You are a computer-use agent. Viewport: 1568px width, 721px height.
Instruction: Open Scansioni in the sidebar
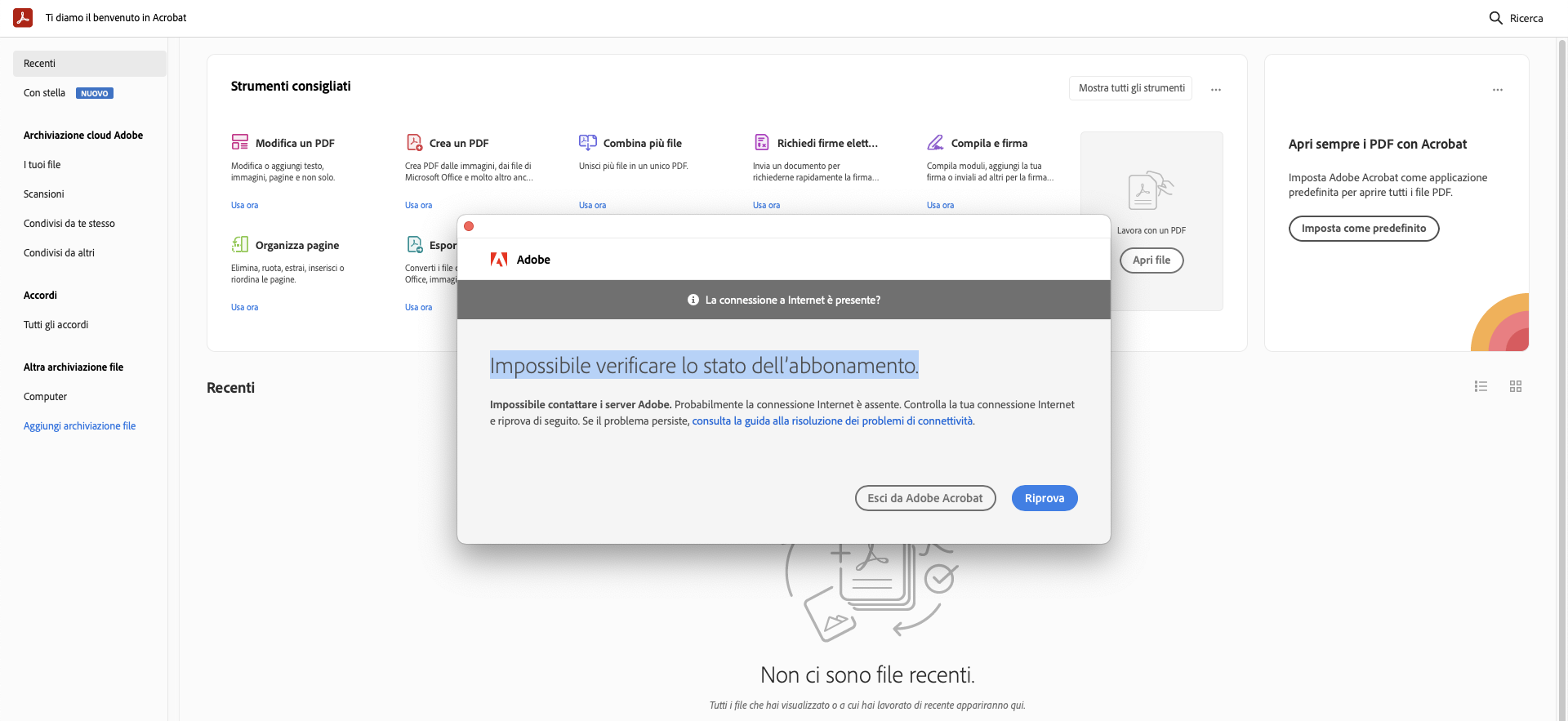[44, 194]
